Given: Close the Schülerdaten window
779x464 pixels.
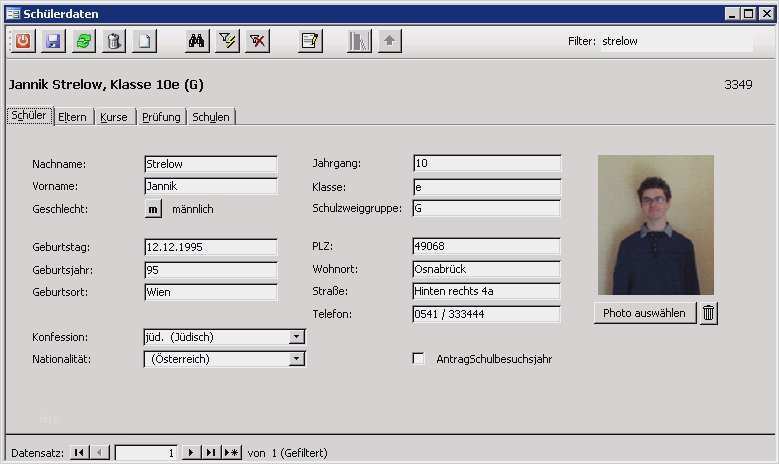Looking at the screenshot, I should pos(767,13).
